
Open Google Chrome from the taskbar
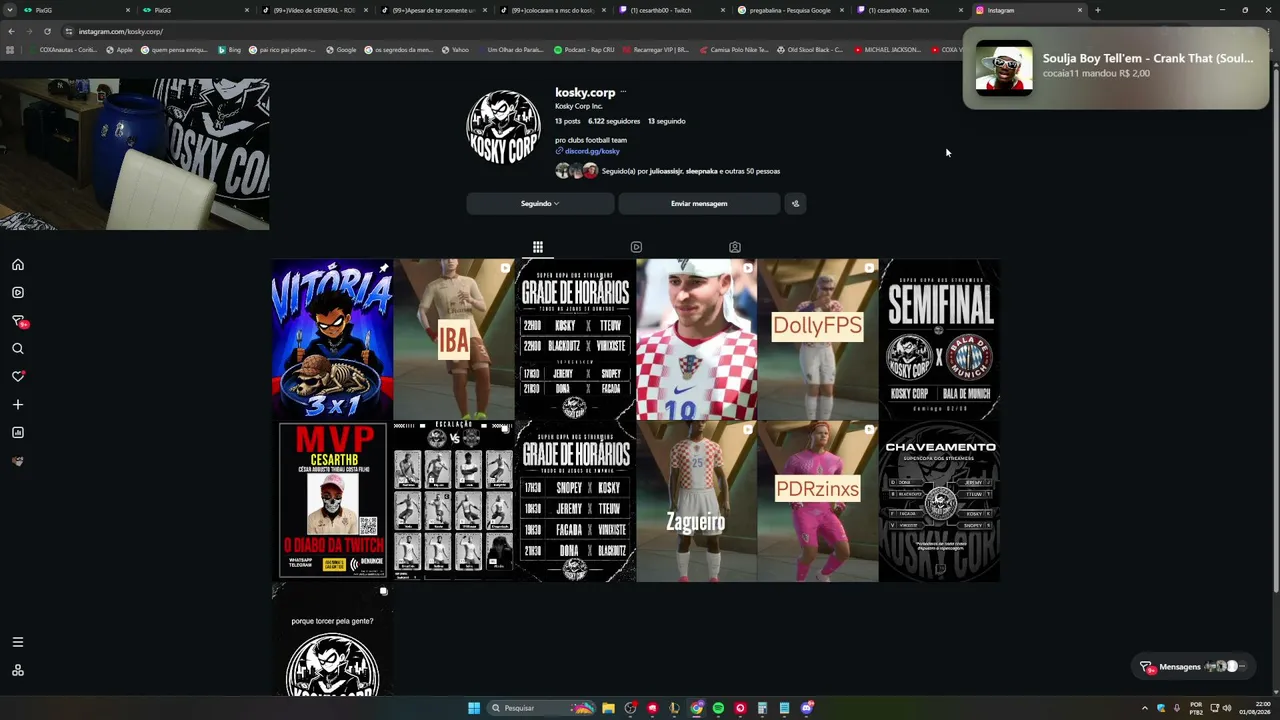(696, 708)
